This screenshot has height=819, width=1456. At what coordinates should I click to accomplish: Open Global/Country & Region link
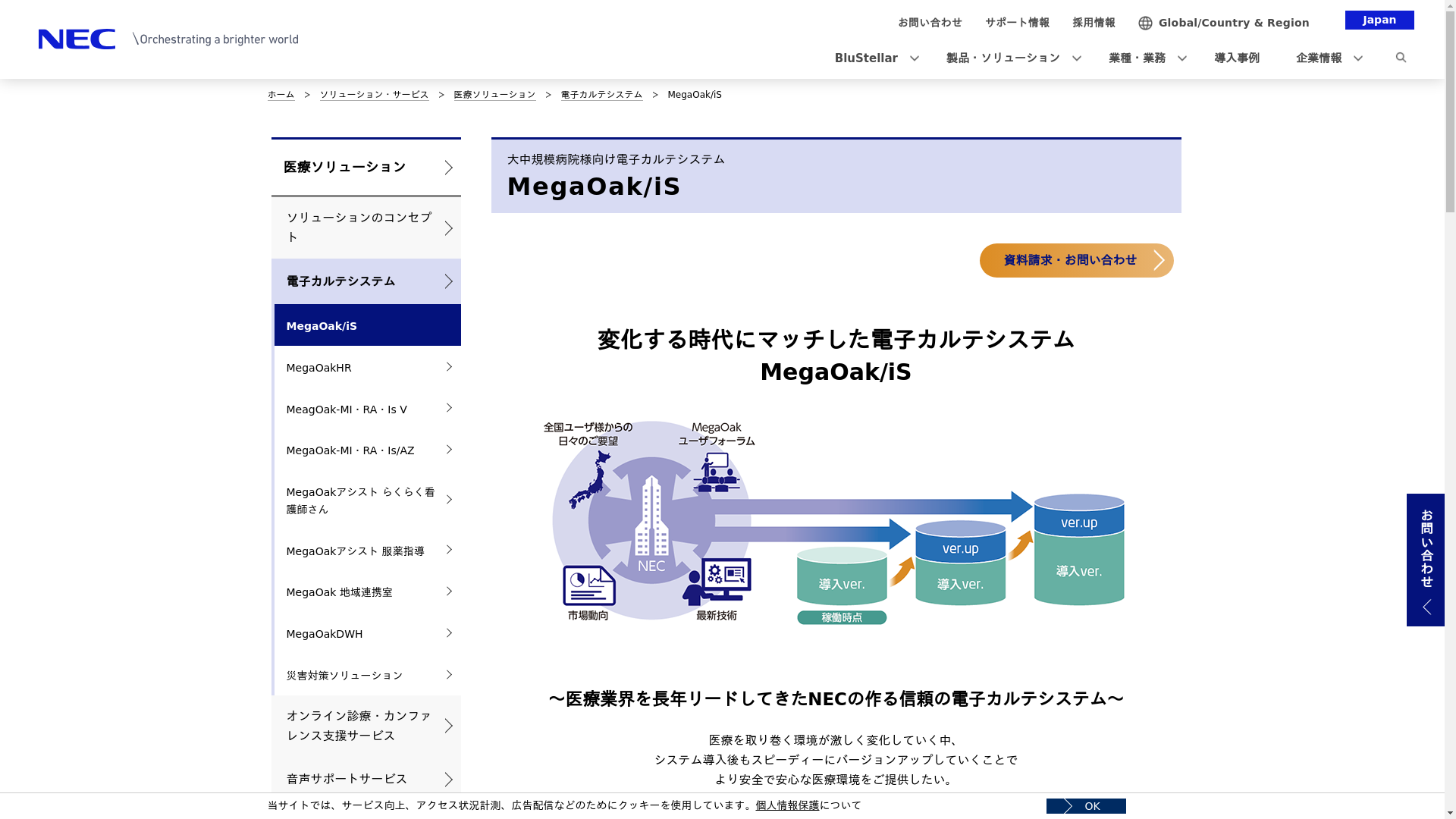tap(1234, 23)
